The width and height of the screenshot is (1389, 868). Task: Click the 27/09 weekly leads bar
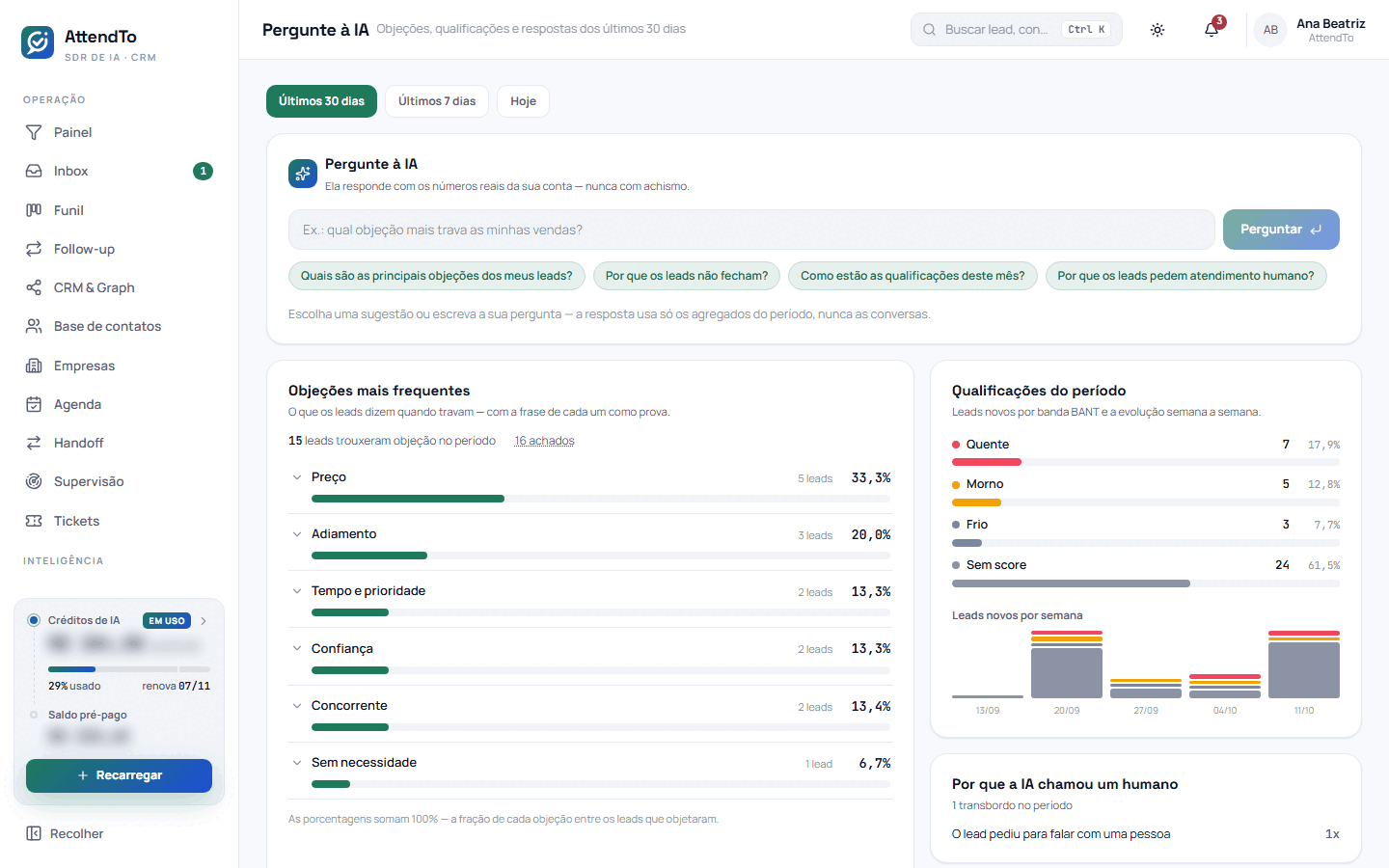[1146, 689]
